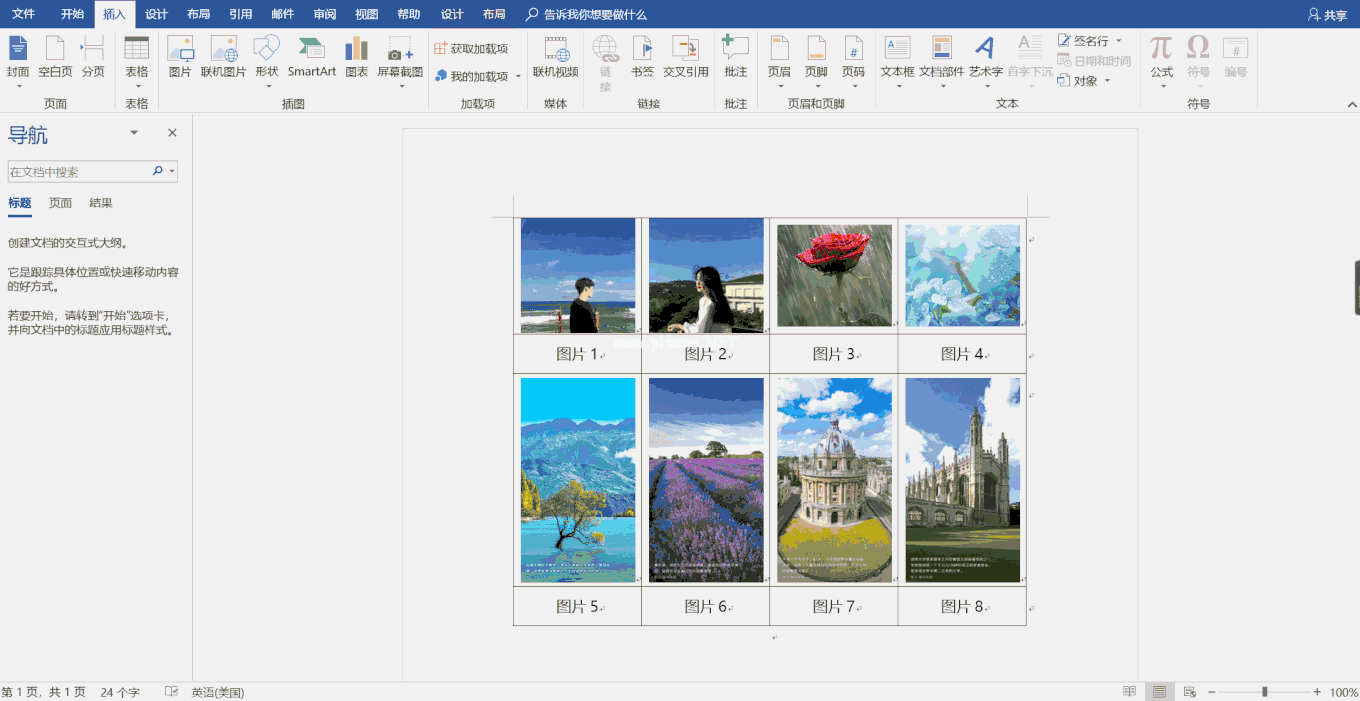Insert a header (页眉)
Viewport: 1360px width, 701px height.
point(779,61)
